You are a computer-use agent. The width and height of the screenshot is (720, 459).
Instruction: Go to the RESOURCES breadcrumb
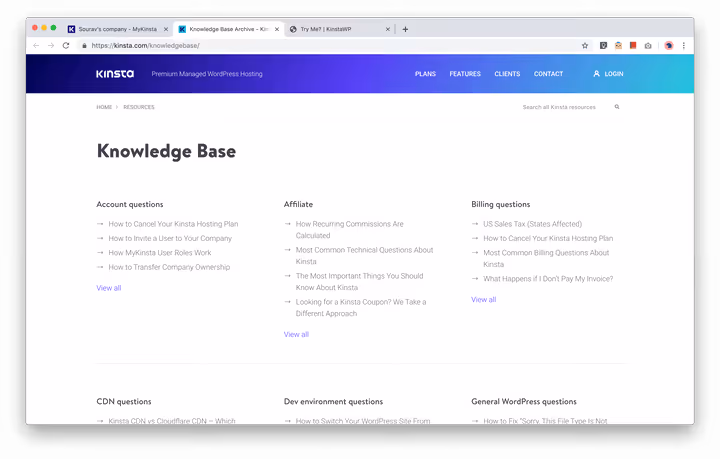(x=139, y=107)
